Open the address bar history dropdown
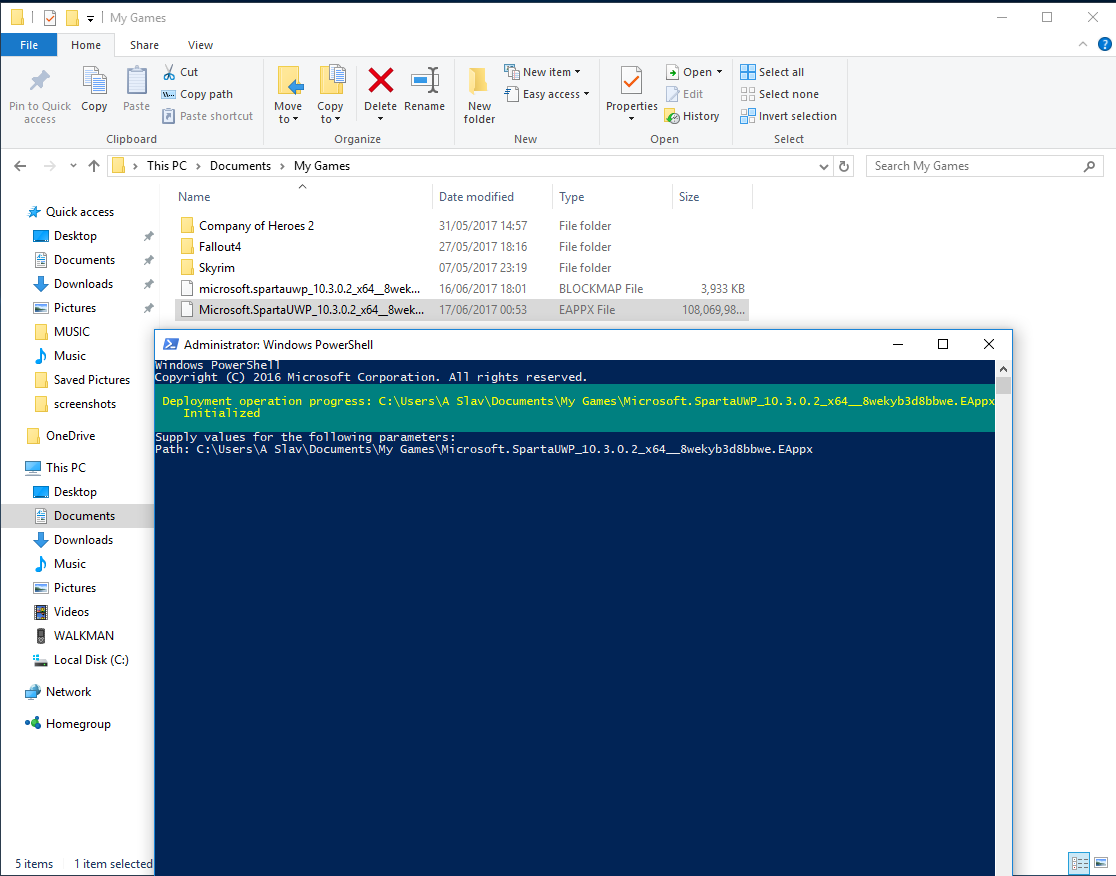 pyautogui.click(x=824, y=166)
